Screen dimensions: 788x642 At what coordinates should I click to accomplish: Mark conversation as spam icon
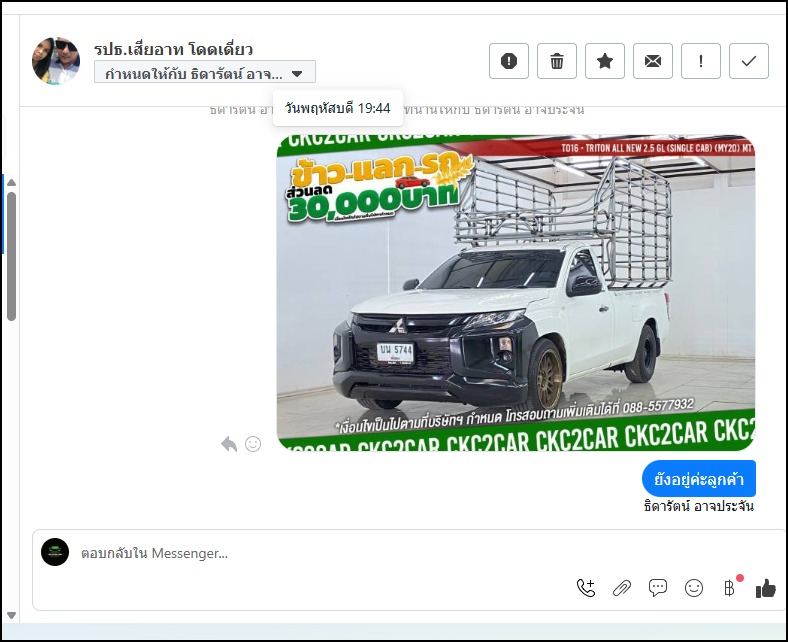coord(509,61)
